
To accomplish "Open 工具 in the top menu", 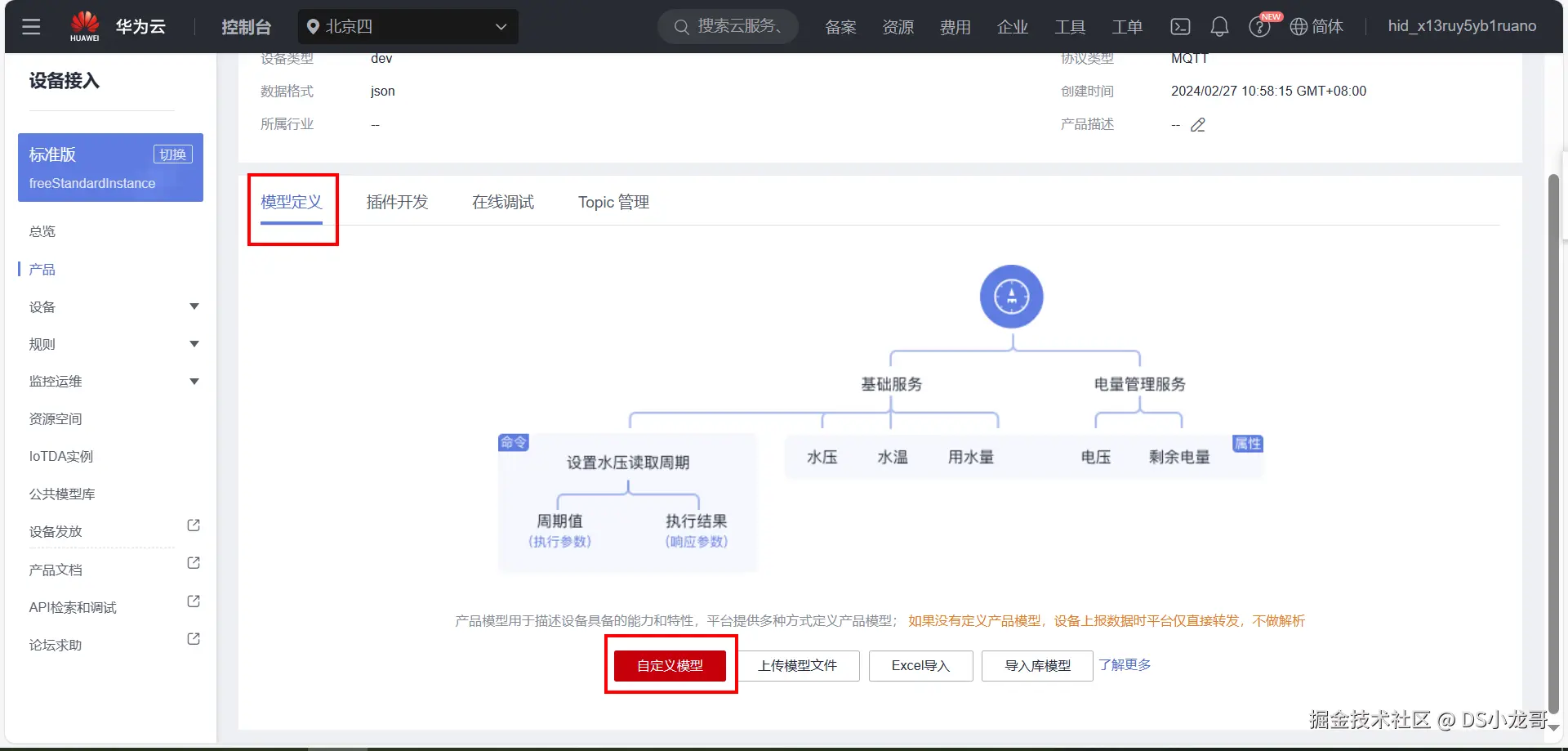I will click(1070, 27).
